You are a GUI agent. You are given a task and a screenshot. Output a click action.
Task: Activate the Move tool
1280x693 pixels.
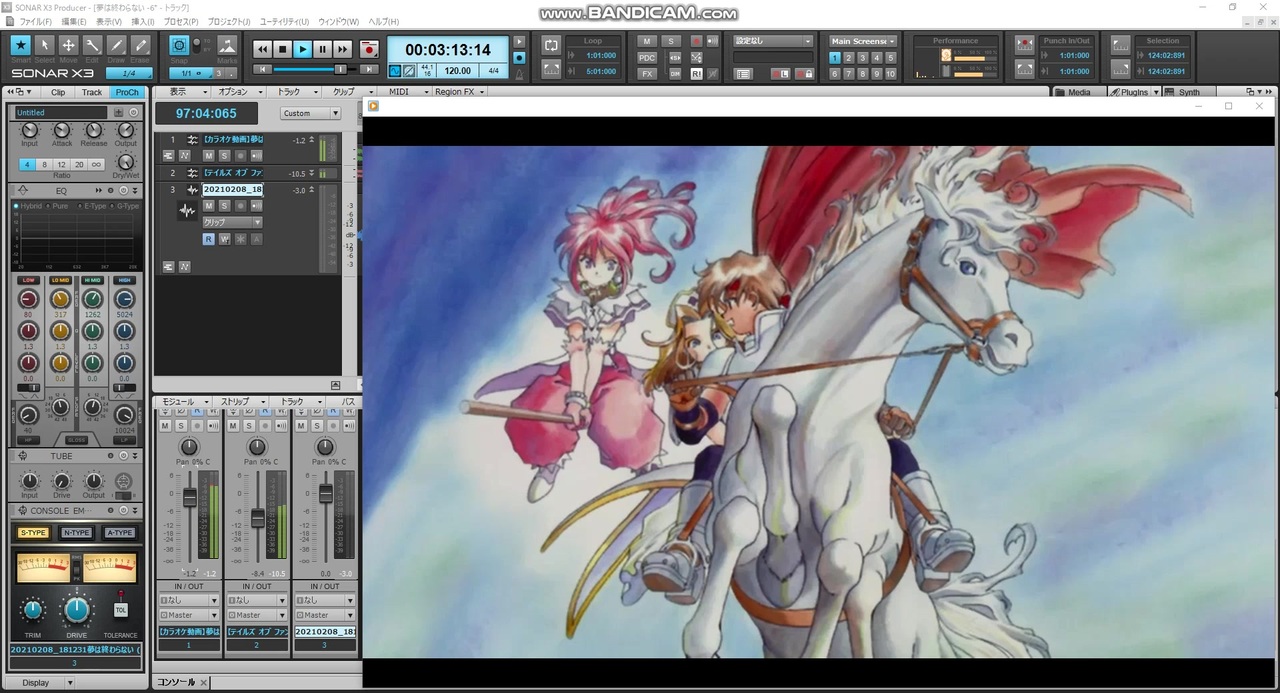pyautogui.click(x=68, y=45)
